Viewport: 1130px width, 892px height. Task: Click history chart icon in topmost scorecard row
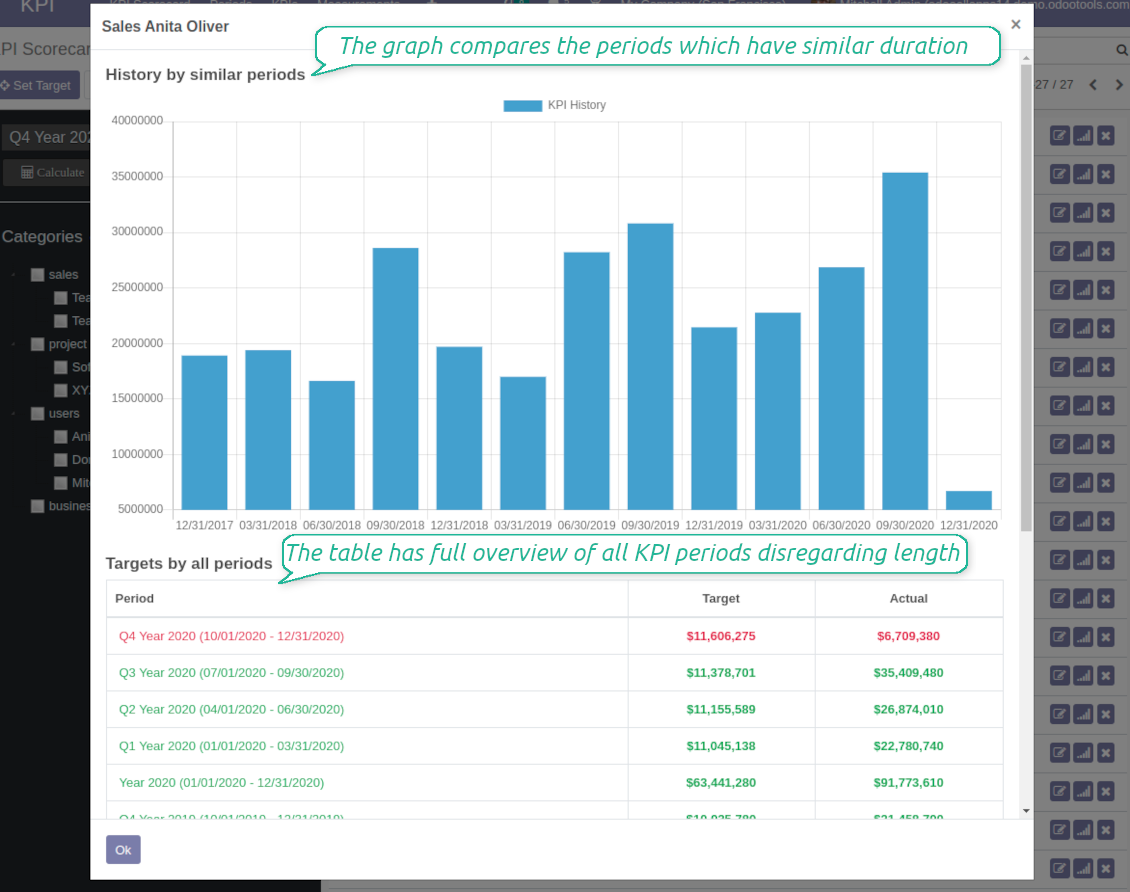(1083, 135)
